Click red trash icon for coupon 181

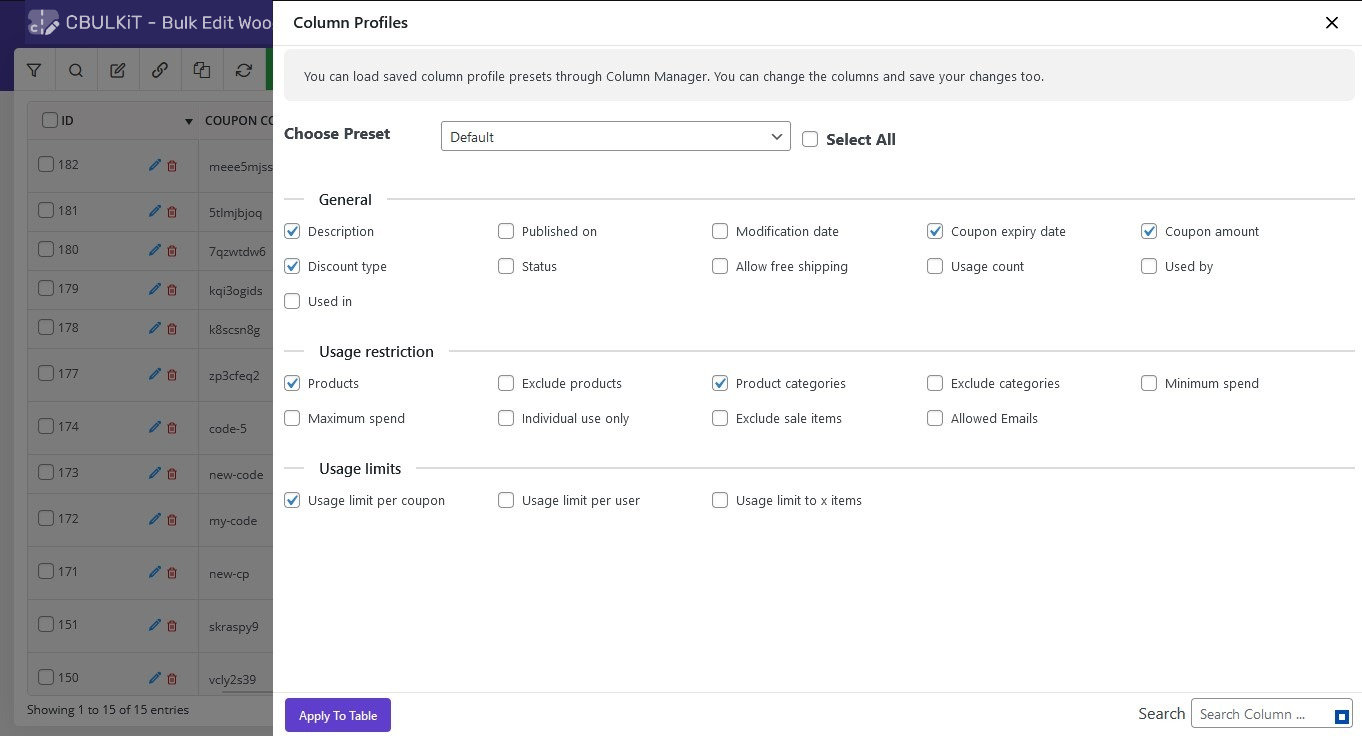pyautogui.click(x=172, y=212)
